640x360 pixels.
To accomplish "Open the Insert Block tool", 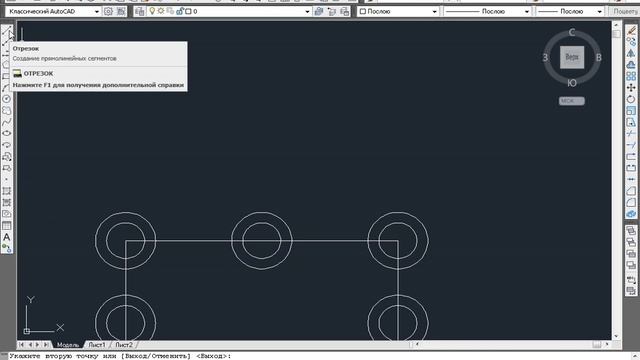I will [x=7, y=156].
